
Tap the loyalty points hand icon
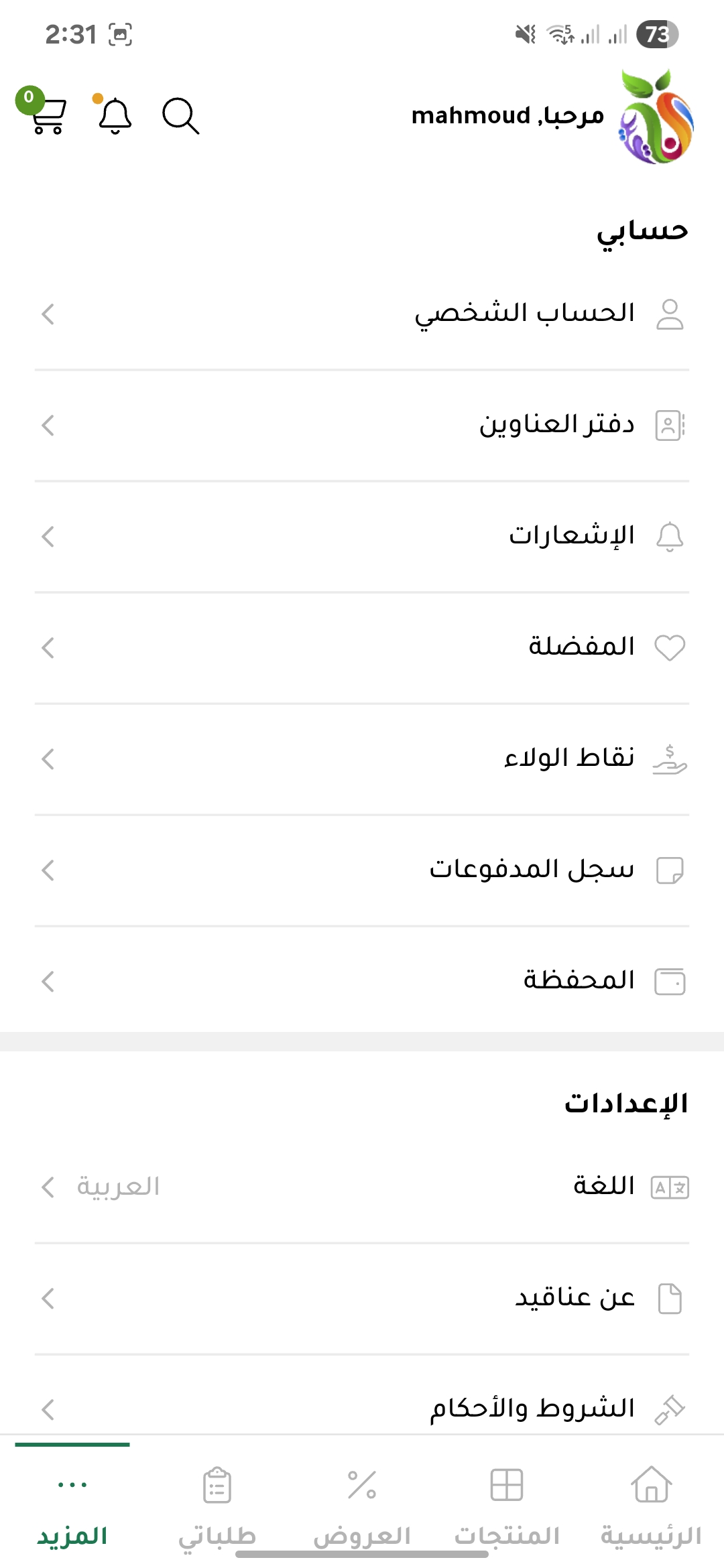670,759
